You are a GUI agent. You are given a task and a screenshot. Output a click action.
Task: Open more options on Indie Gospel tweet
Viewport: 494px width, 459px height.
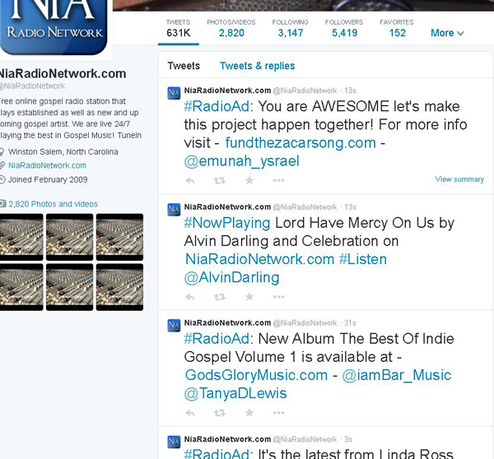(279, 413)
